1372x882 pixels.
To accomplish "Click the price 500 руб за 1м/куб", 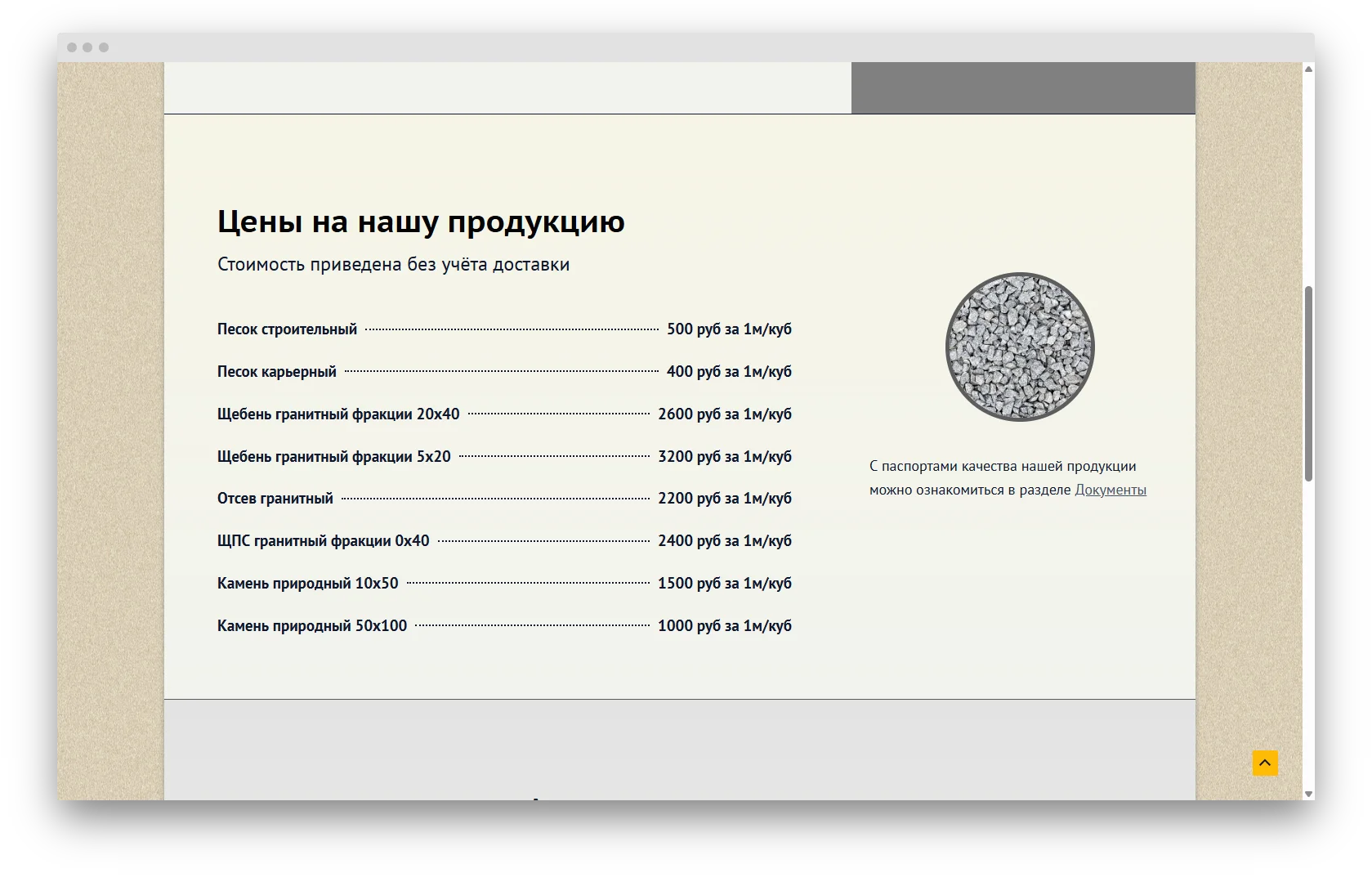I will click(x=731, y=329).
